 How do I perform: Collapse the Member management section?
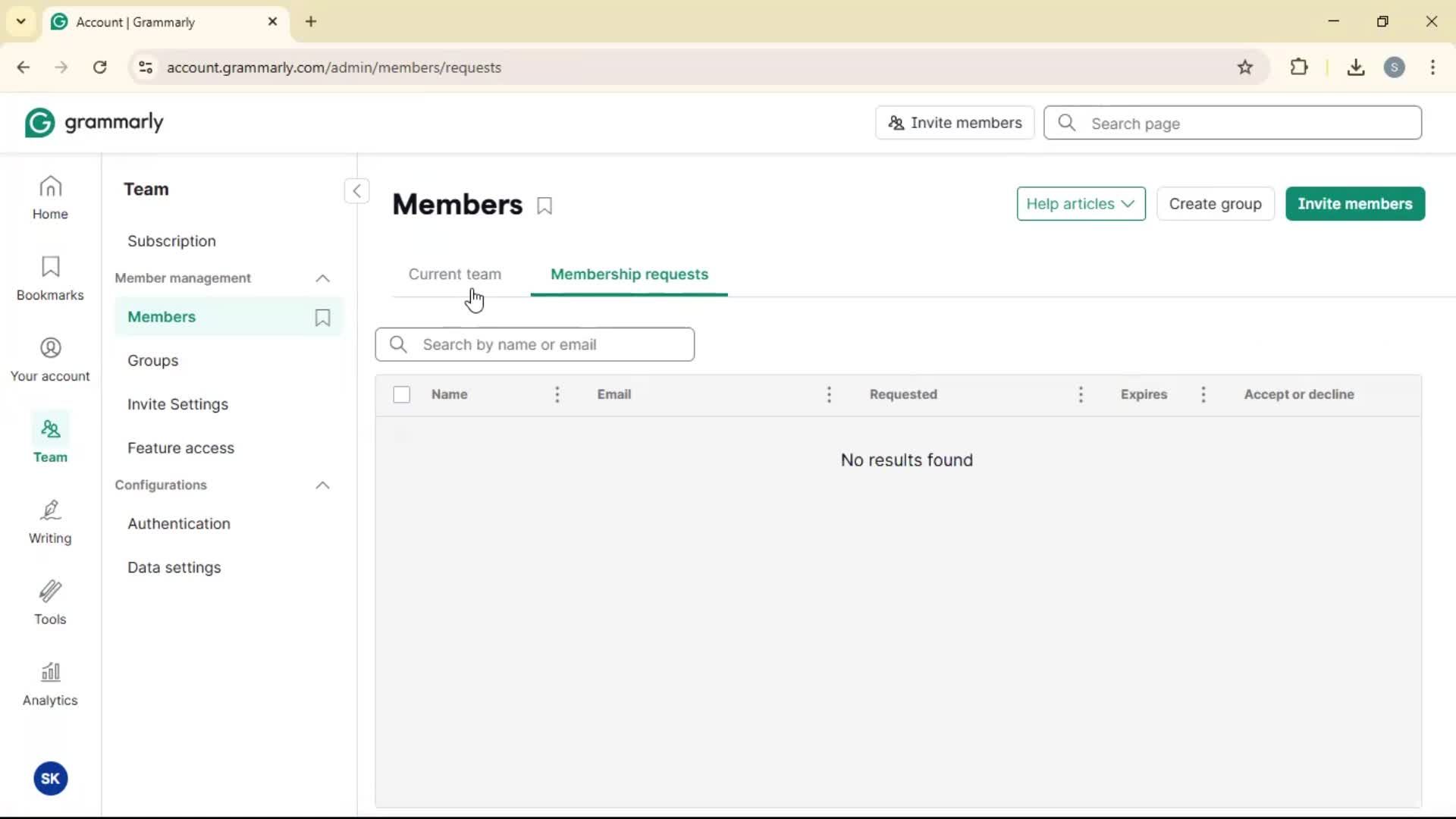[322, 278]
